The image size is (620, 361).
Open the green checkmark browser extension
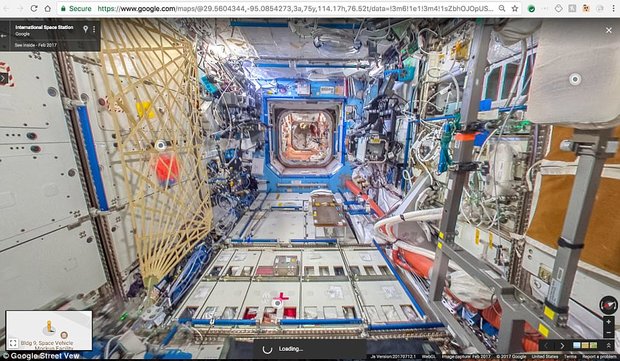point(531,8)
